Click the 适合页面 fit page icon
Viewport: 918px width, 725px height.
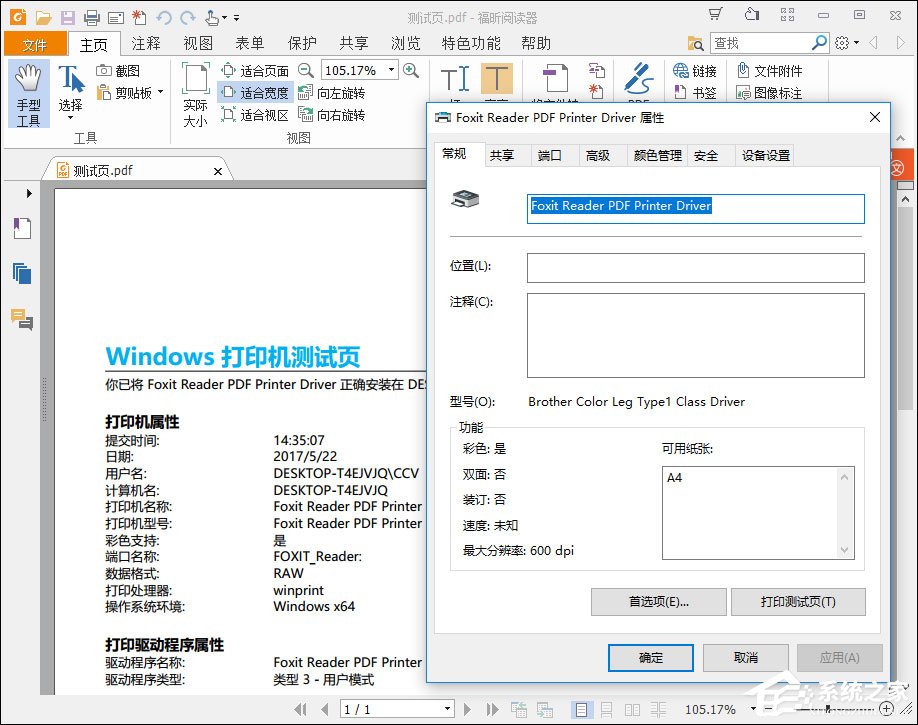229,70
